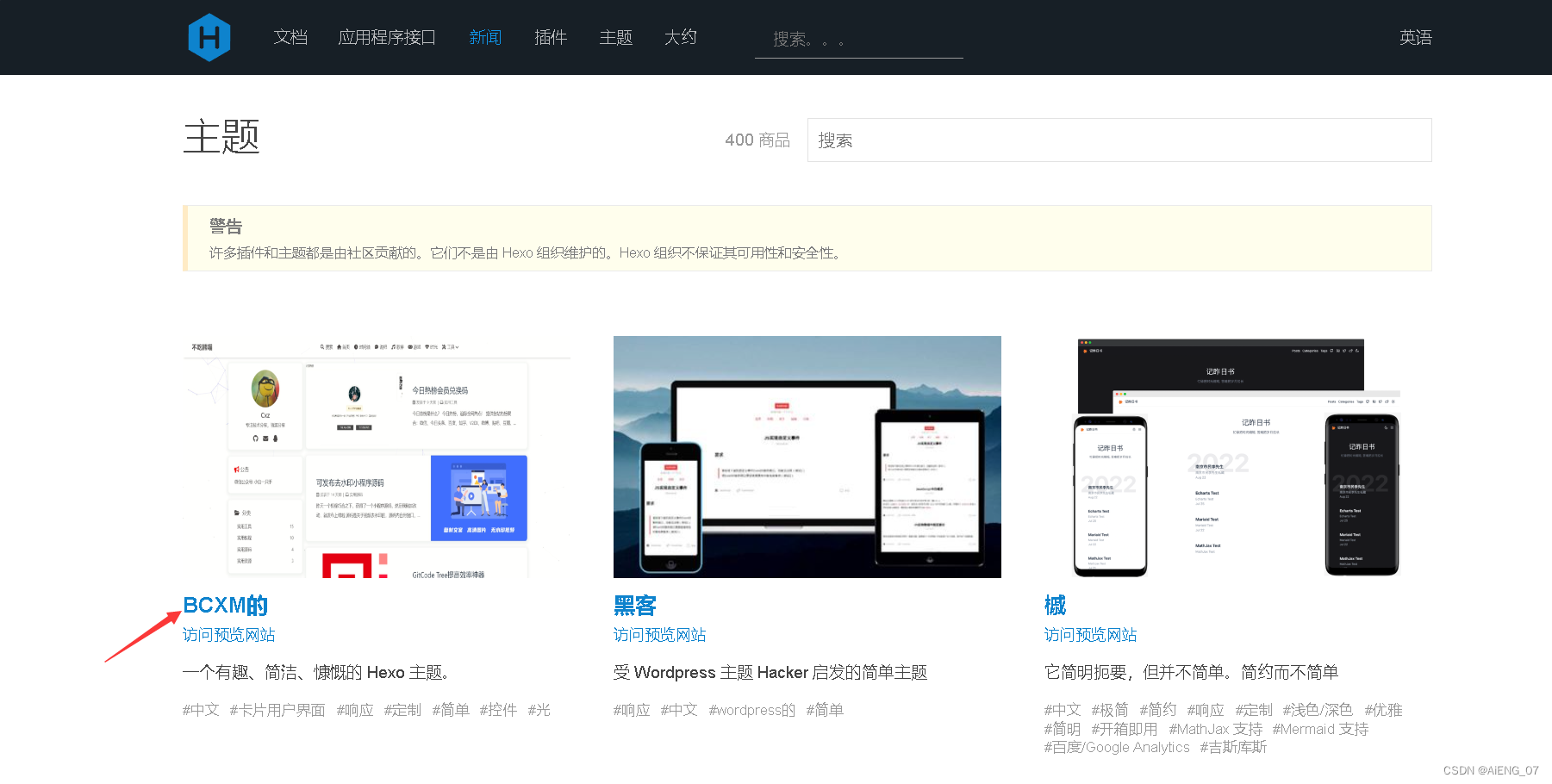1552x784 pixels.
Task: Visit the preview site under 黑客
Action: (660, 635)
